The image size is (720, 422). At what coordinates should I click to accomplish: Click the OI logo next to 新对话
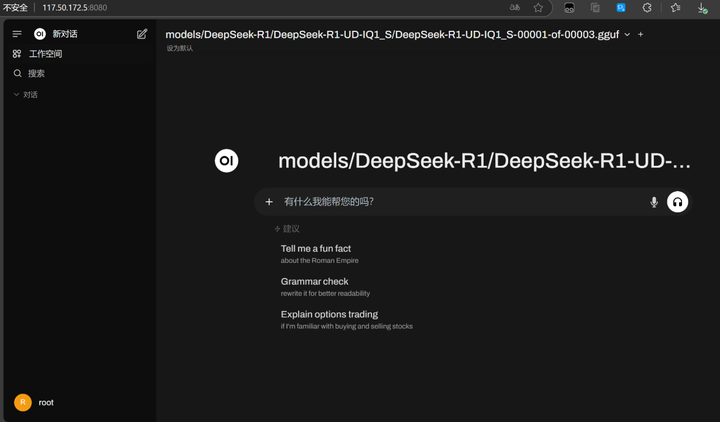point(40,34)
